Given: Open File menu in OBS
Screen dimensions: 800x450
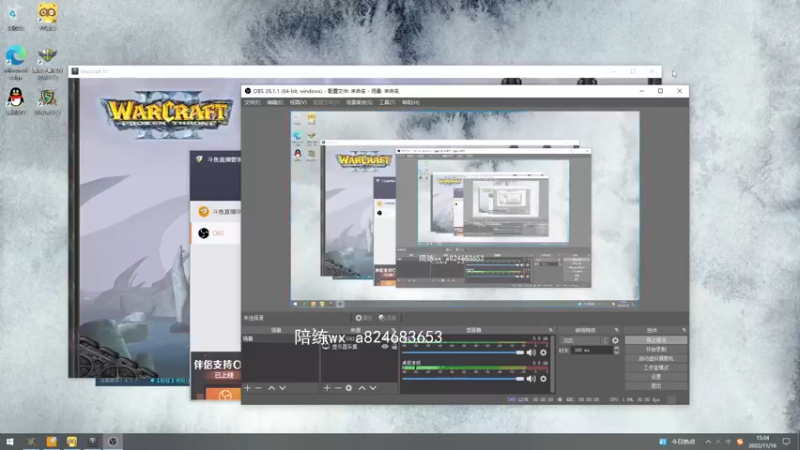Looking at the screenshot, I should point(252,103).
